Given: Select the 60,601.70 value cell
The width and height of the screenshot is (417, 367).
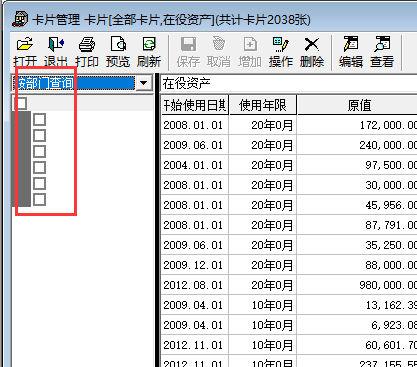Looking at the screenshot, I should pyautogui.click(x=357, y=345).
